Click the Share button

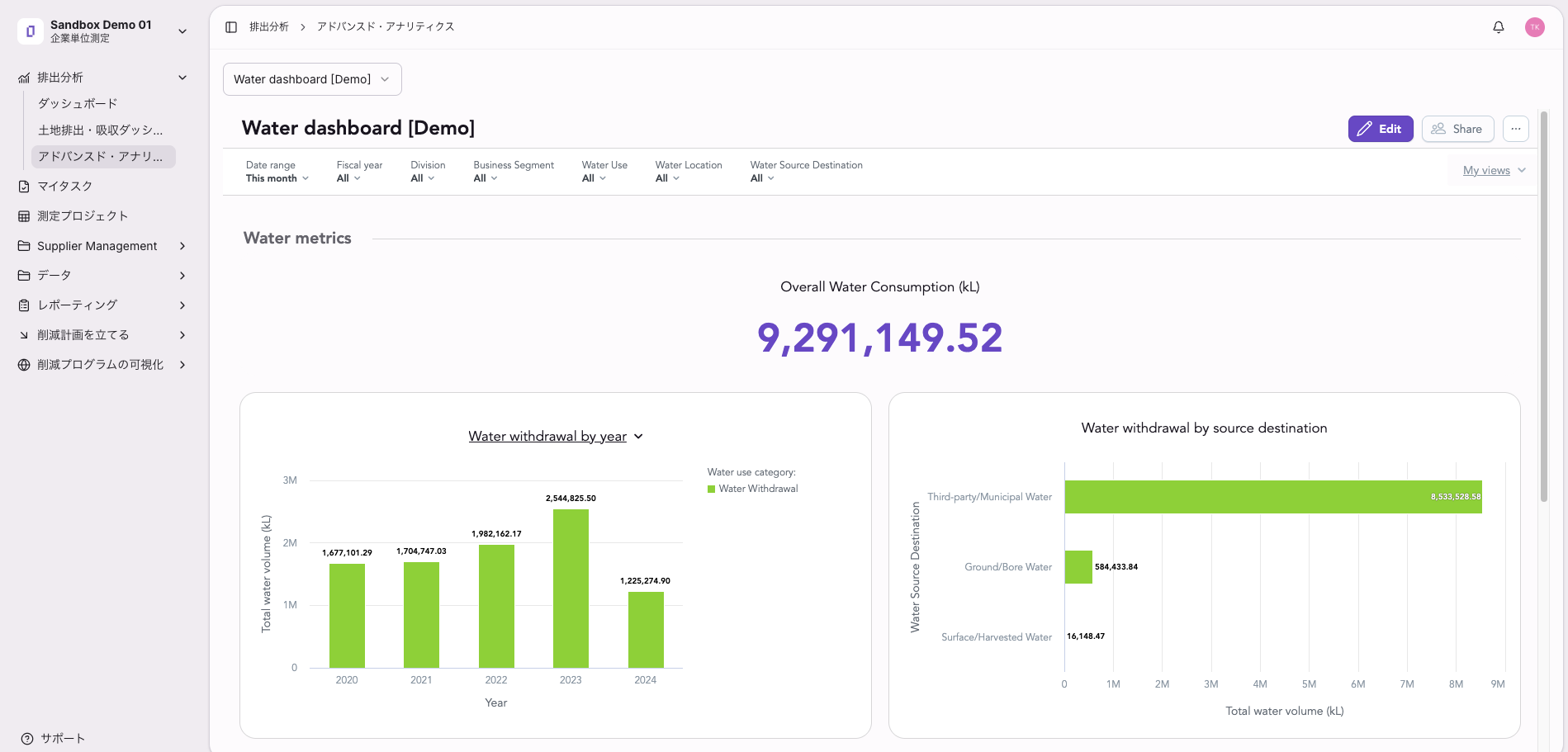(x=1457, y=129)
